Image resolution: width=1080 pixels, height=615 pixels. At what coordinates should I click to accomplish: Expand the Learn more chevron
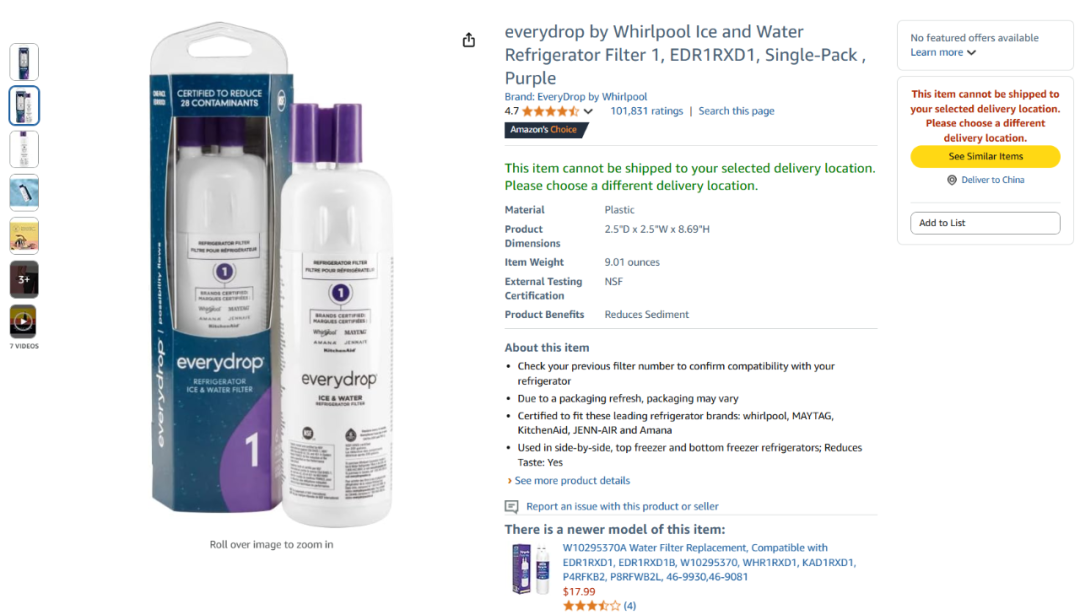pyautogui.click(x=971, y=52)
